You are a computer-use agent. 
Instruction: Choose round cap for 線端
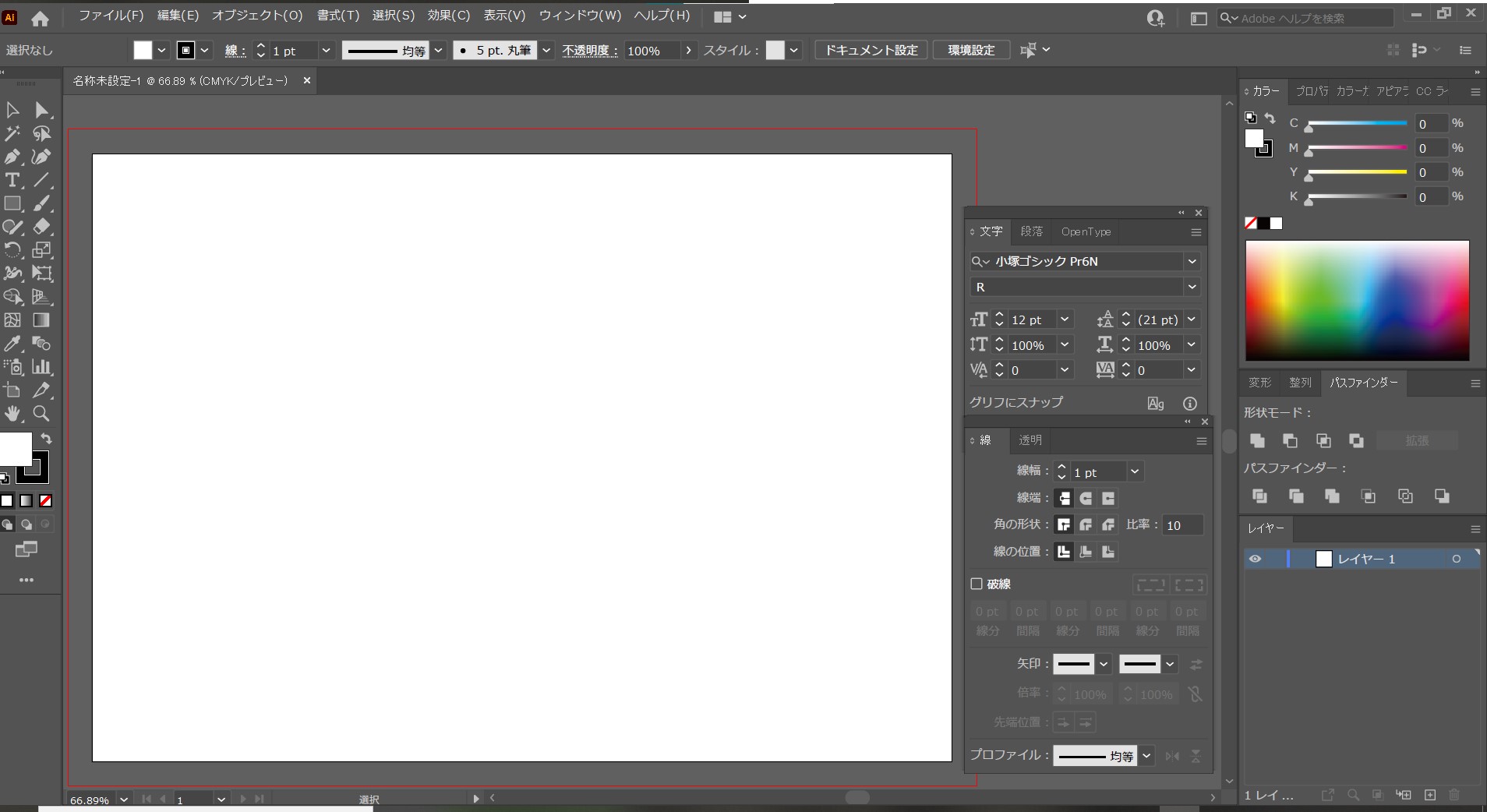1086,498
